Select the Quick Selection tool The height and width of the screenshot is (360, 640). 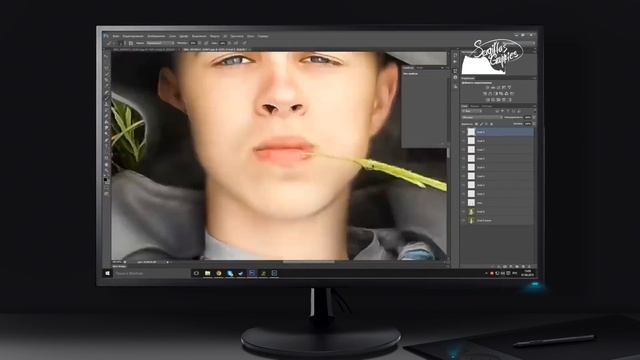point(106,74)
